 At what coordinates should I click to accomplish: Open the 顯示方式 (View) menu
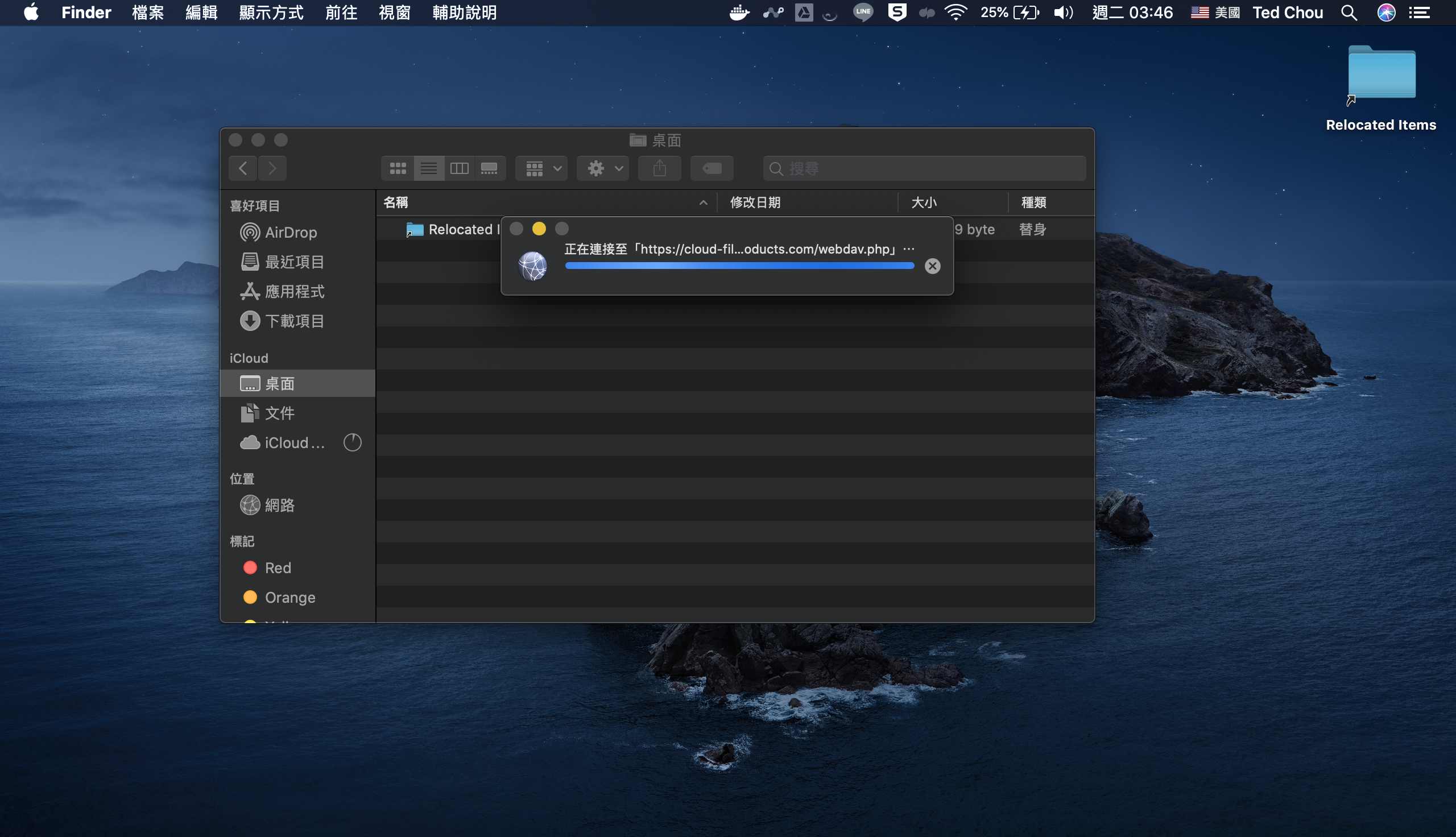pos(271,13)
